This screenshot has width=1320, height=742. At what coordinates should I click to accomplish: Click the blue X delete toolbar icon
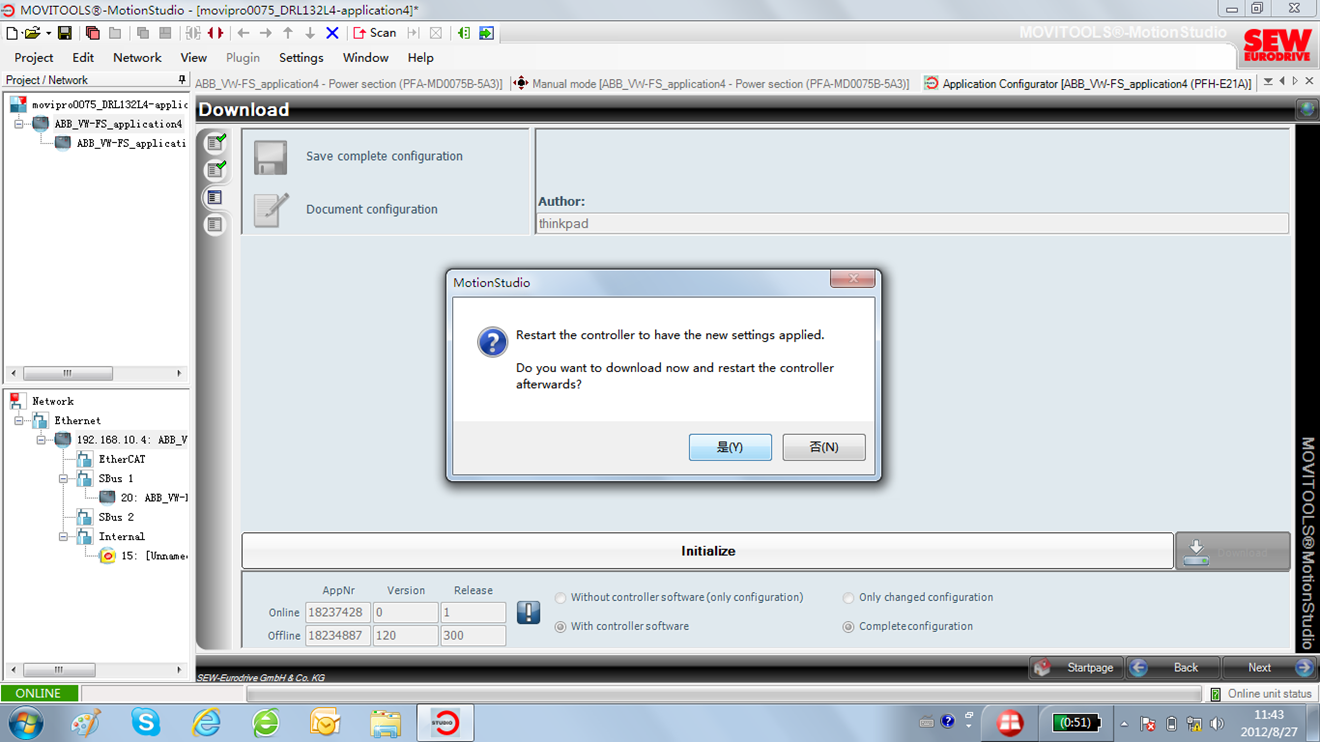point(332,33)
